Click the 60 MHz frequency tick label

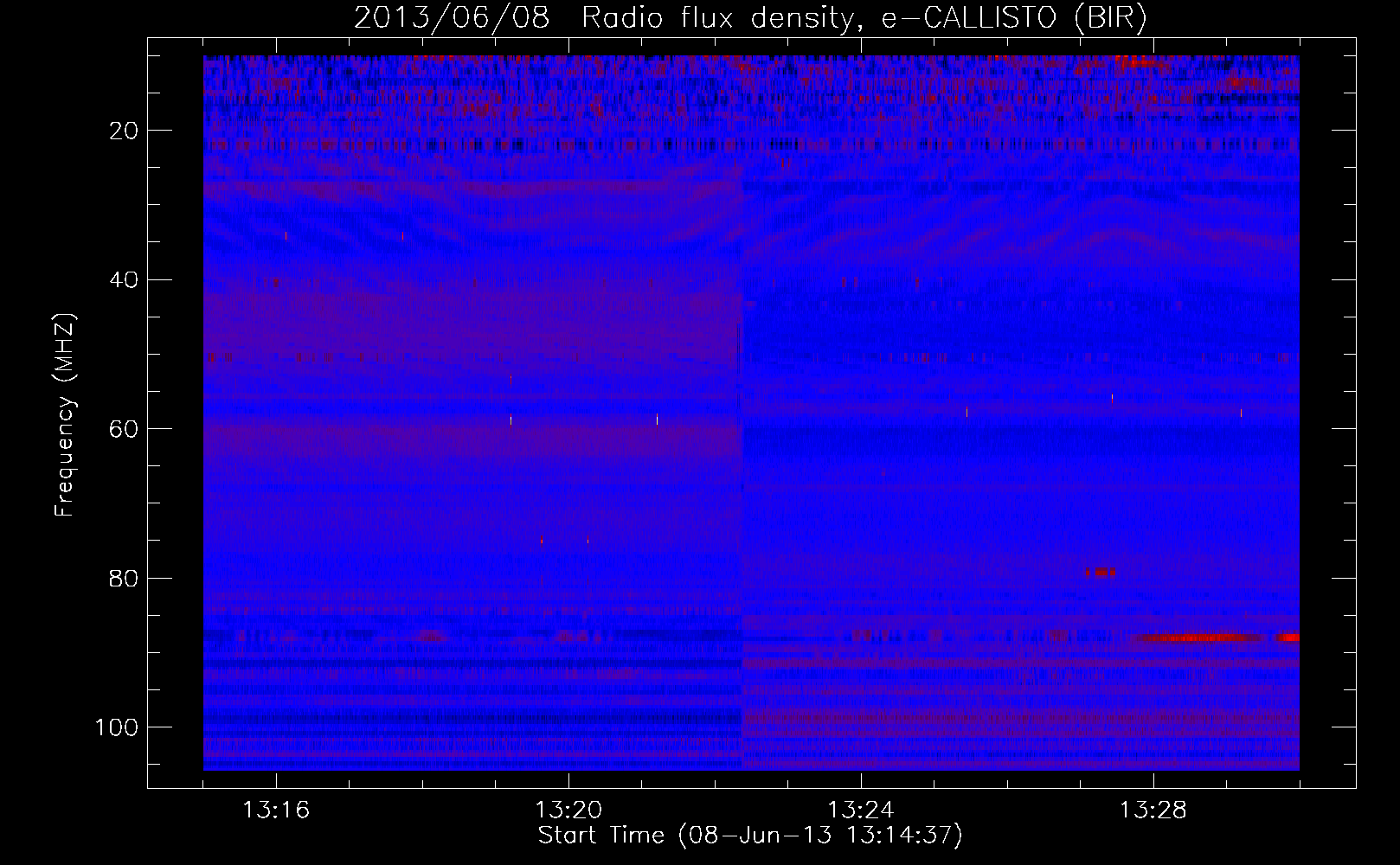pyautogui.click(x=125, y=429)
